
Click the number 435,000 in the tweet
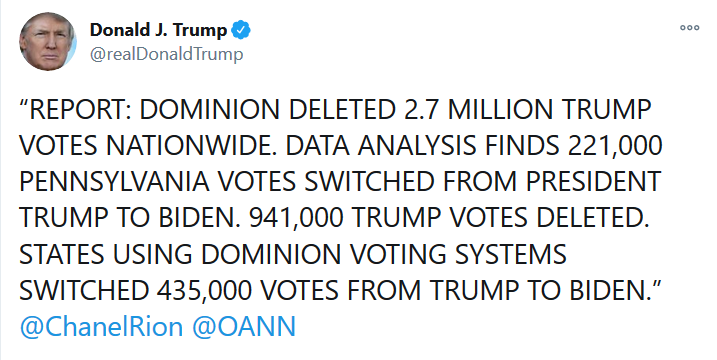tap(204, 290)
